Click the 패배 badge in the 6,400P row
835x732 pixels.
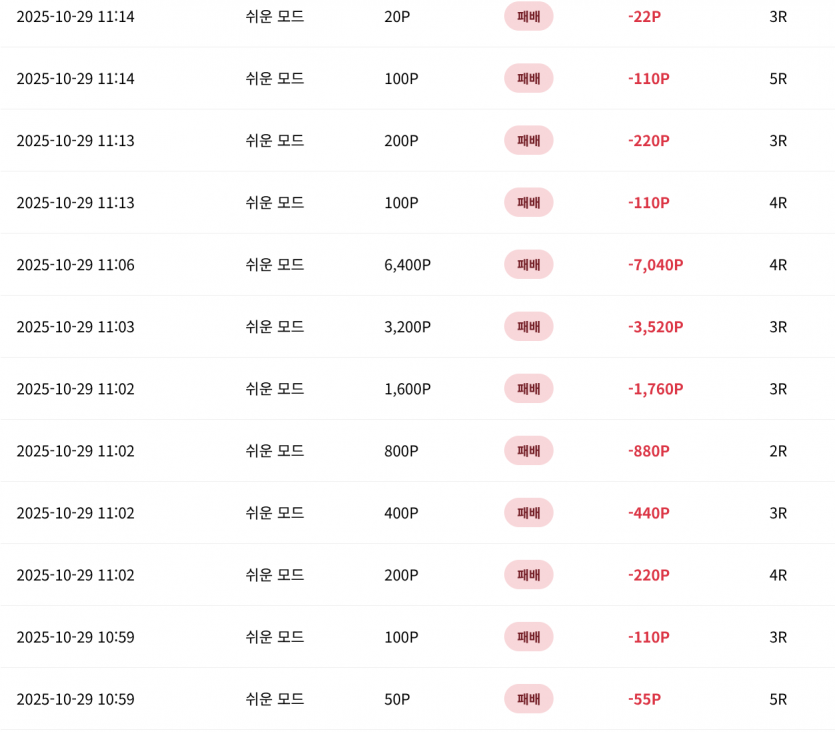pos(528,265)
